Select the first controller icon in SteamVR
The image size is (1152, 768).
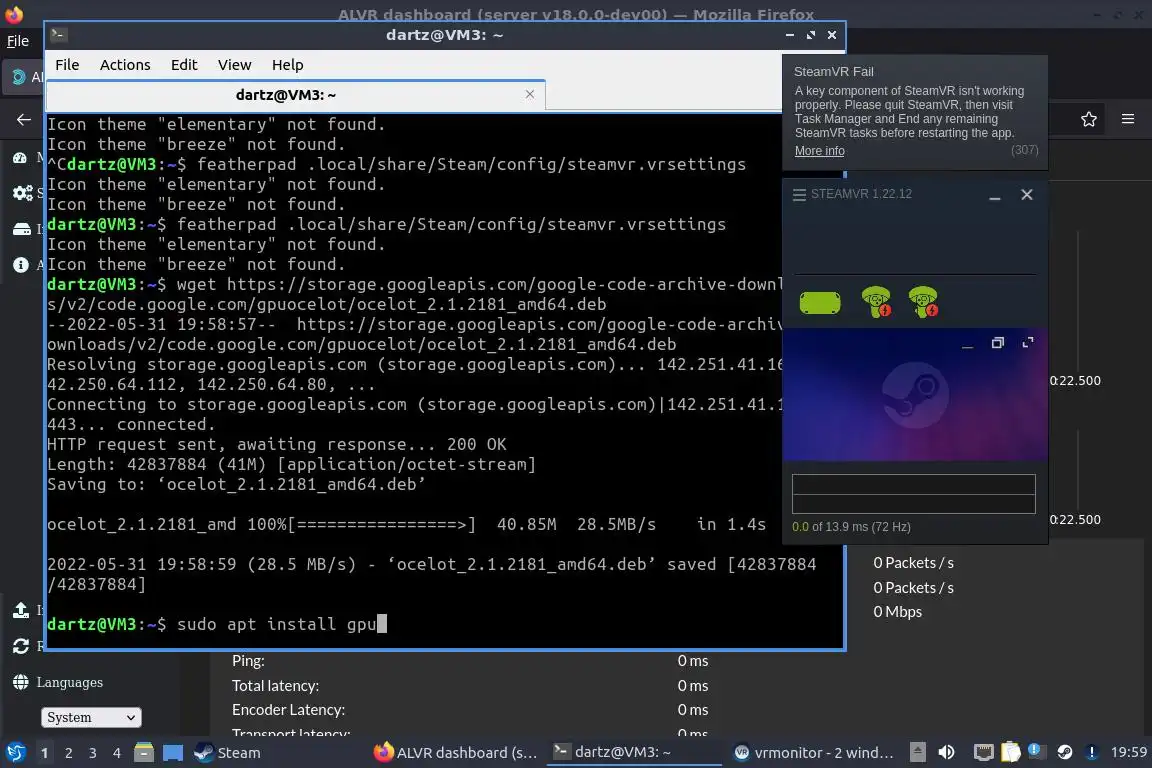click(x=876, y=302)
